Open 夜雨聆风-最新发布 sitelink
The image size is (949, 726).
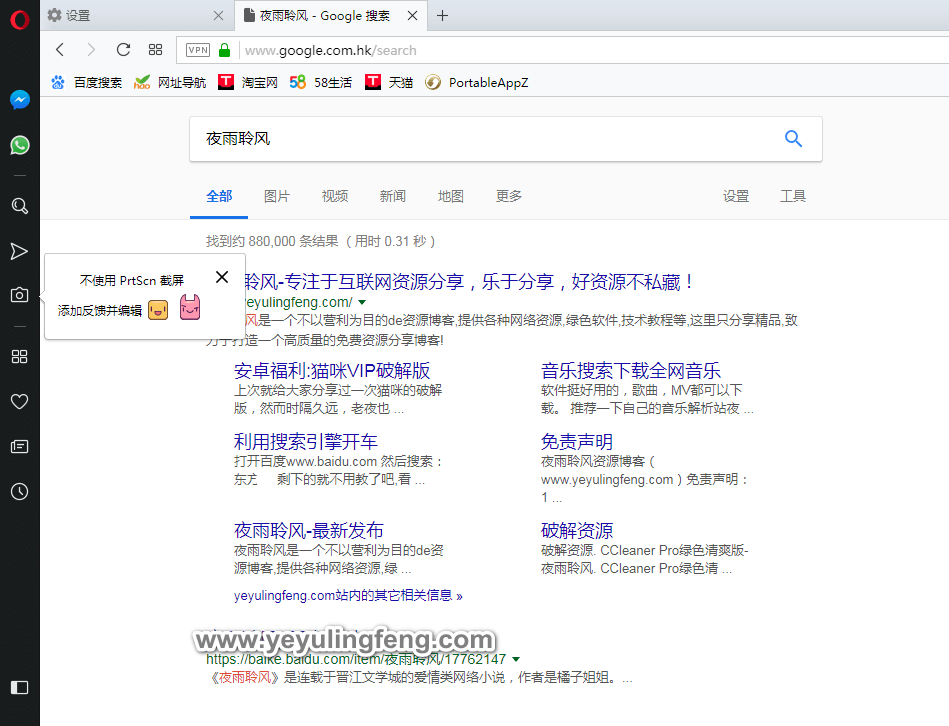point(309,531)
